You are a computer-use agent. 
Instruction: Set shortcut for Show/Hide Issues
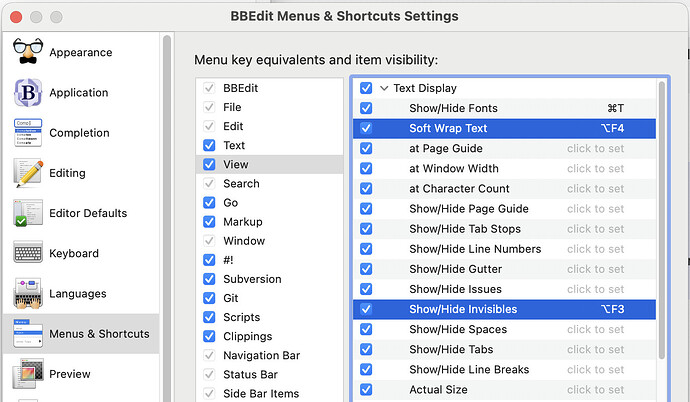tap(595, 289)
